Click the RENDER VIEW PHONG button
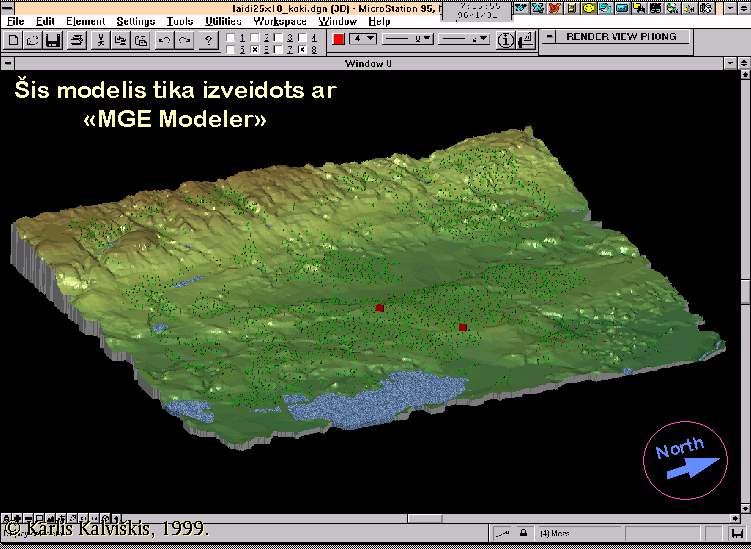 coord(622,36)
